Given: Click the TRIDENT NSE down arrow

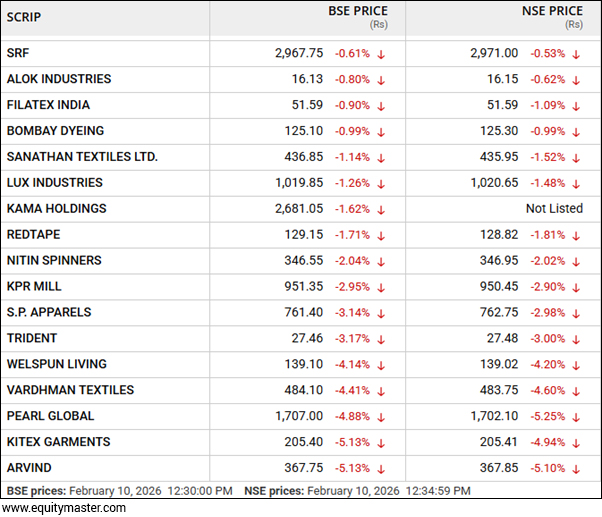Looking at the screenshot, I should pos(575,339).
